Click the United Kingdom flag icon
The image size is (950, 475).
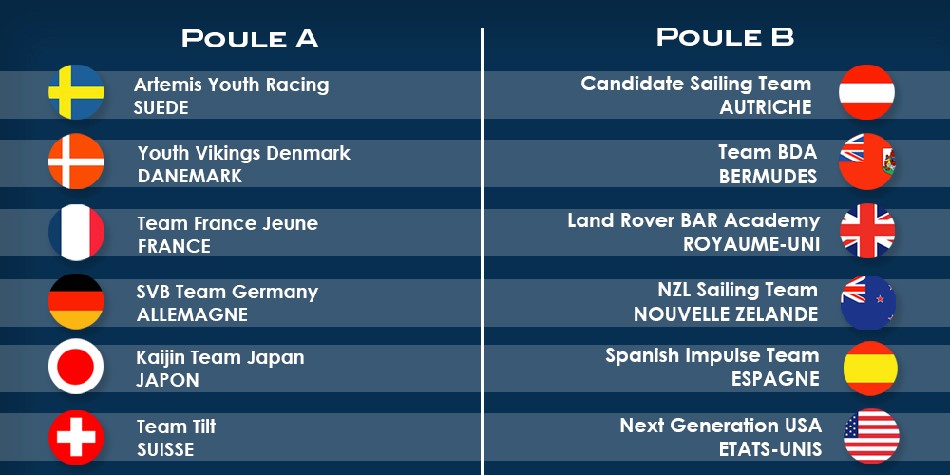868,230
